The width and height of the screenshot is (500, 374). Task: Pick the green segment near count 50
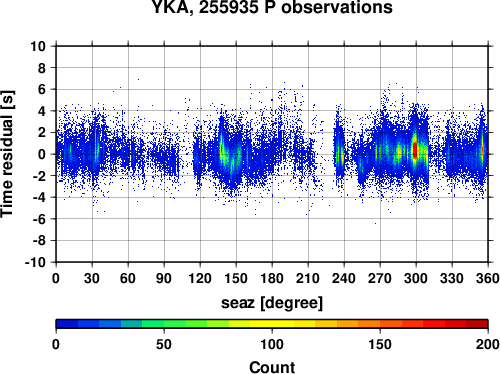pyautogui.click(x=164, y=324)
